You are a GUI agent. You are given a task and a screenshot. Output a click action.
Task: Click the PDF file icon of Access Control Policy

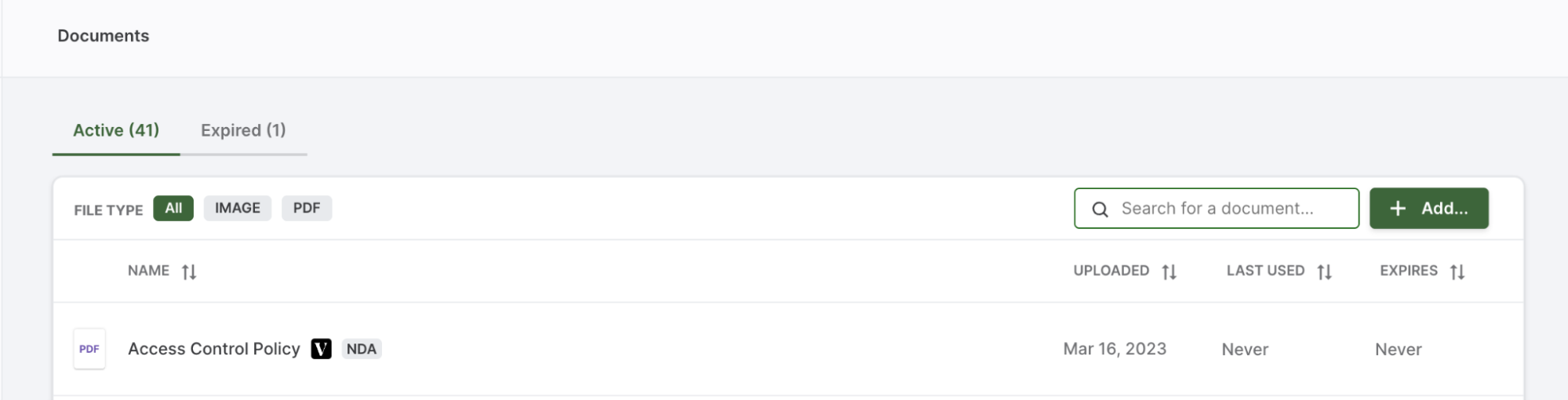pyautogui.click(x=89, y=349)
